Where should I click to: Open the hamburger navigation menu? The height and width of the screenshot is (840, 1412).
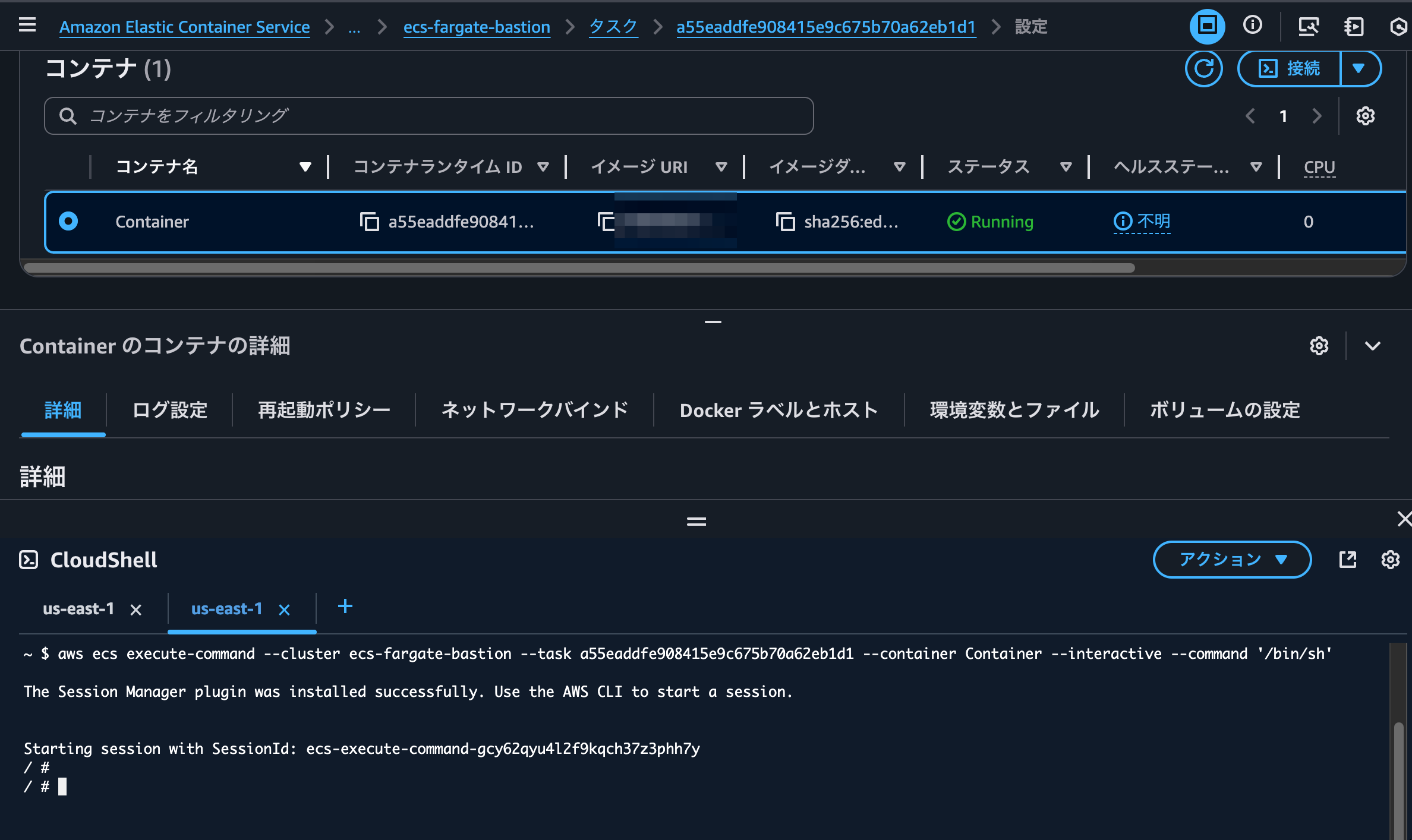(x=27, y=25)
